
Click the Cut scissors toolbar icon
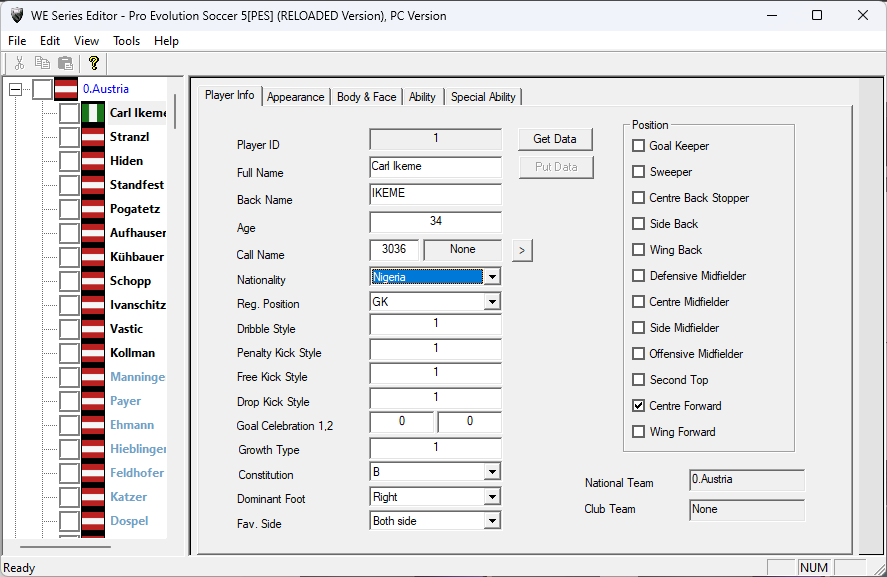pos(19,63)
